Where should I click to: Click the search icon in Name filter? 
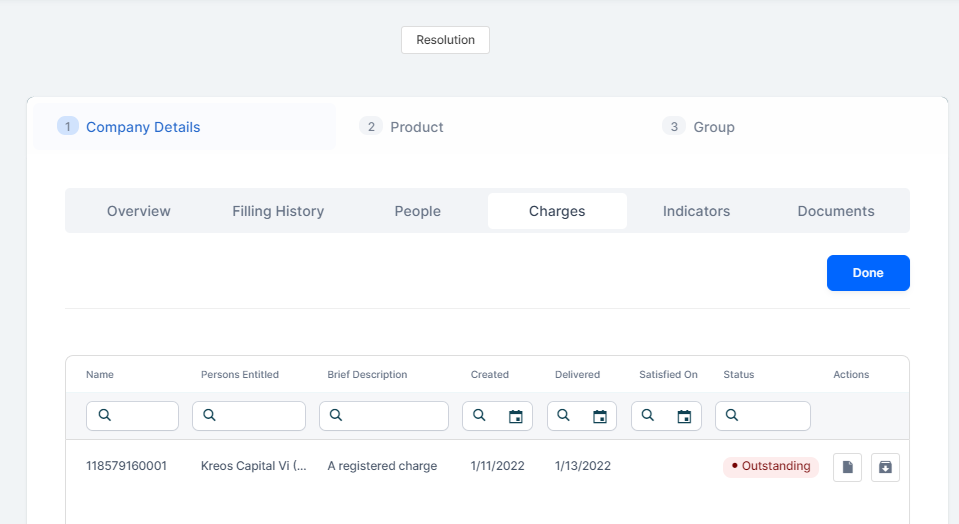tap(105, 416)
